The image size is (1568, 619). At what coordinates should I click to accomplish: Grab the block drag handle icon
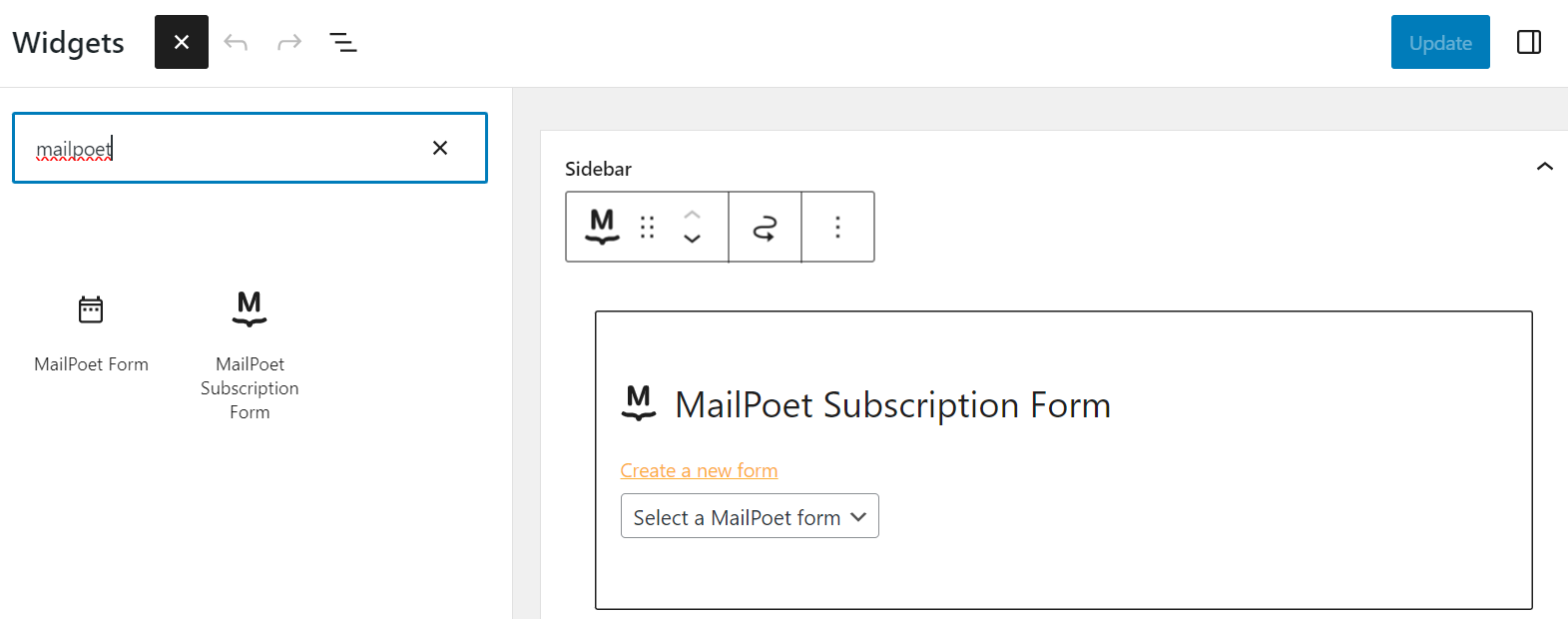(647, 227)
